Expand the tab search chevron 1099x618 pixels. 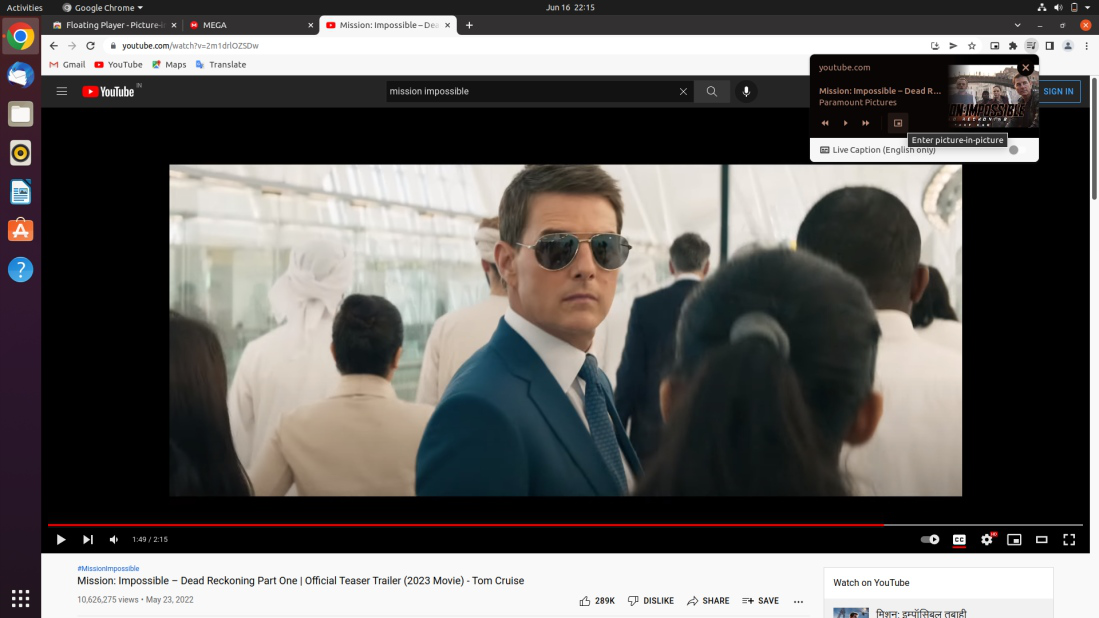click(1018, 25)
